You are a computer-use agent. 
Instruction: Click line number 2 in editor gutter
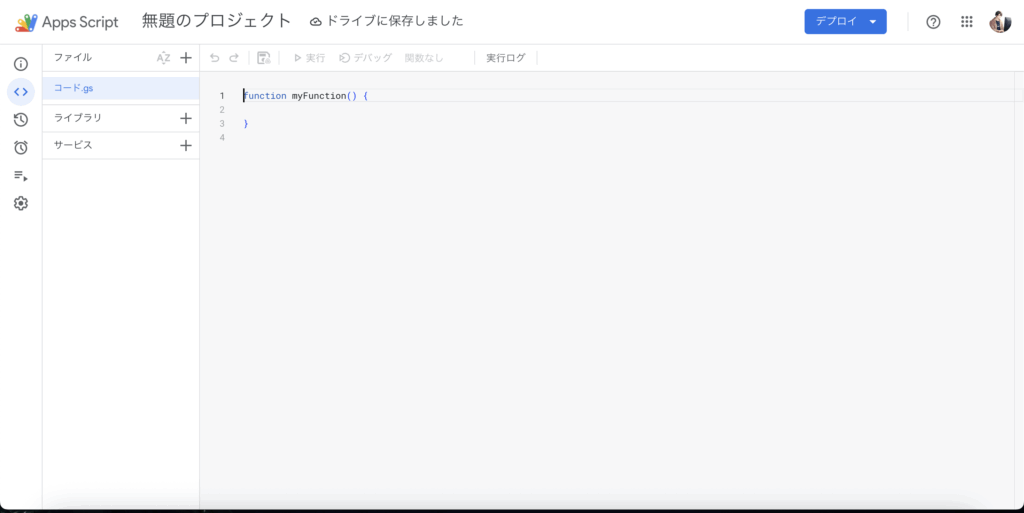[222, 110]
